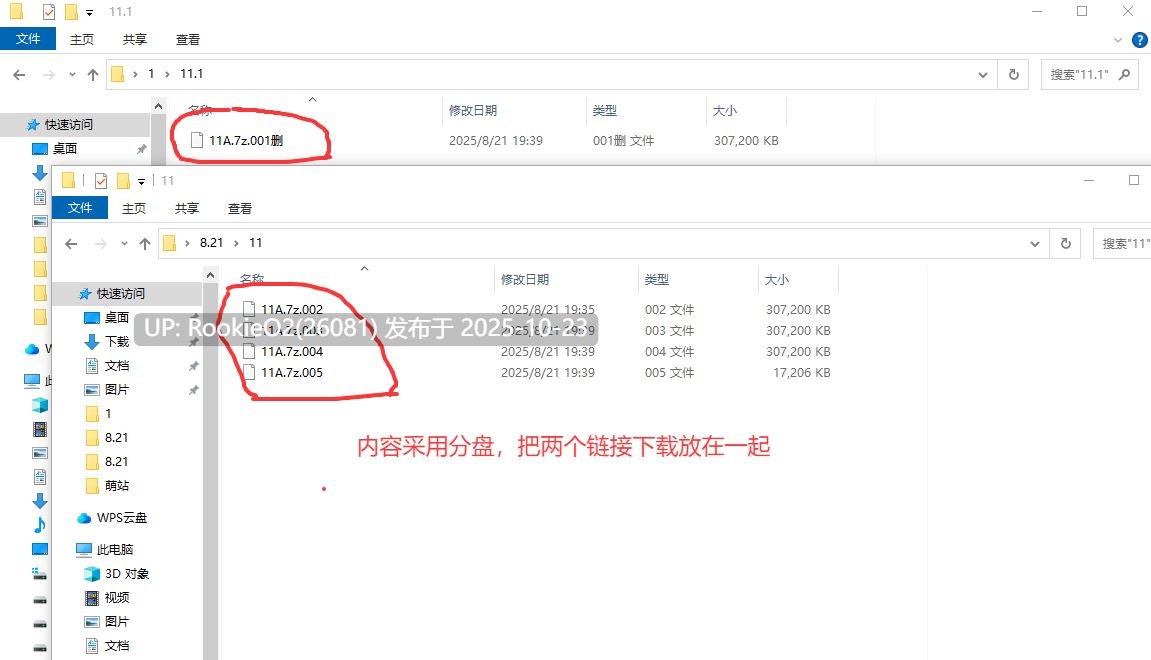The height and width of the screenshot is (660, 1151).
Task: Open the first 8.21 folder in the sidebar
Action: 116,438
